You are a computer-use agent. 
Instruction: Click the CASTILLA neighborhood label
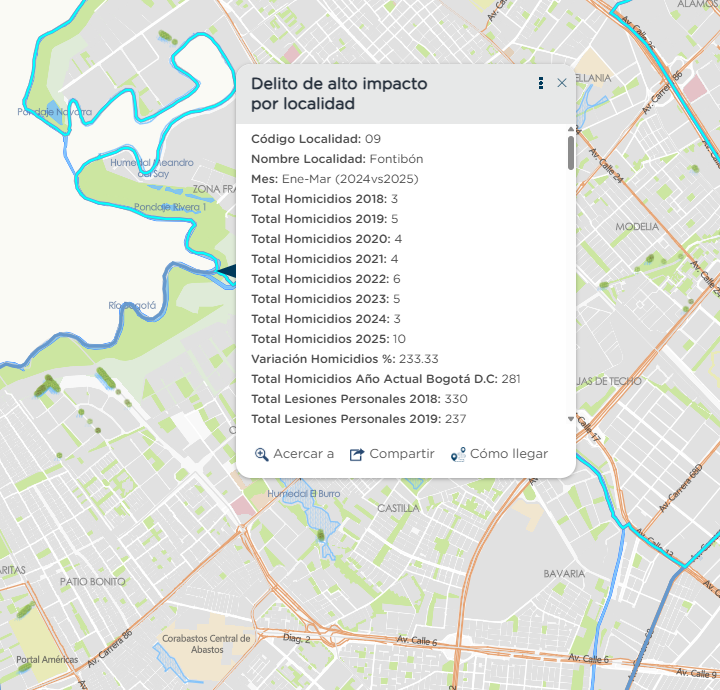pyautogui.click(x=398, y=508)
